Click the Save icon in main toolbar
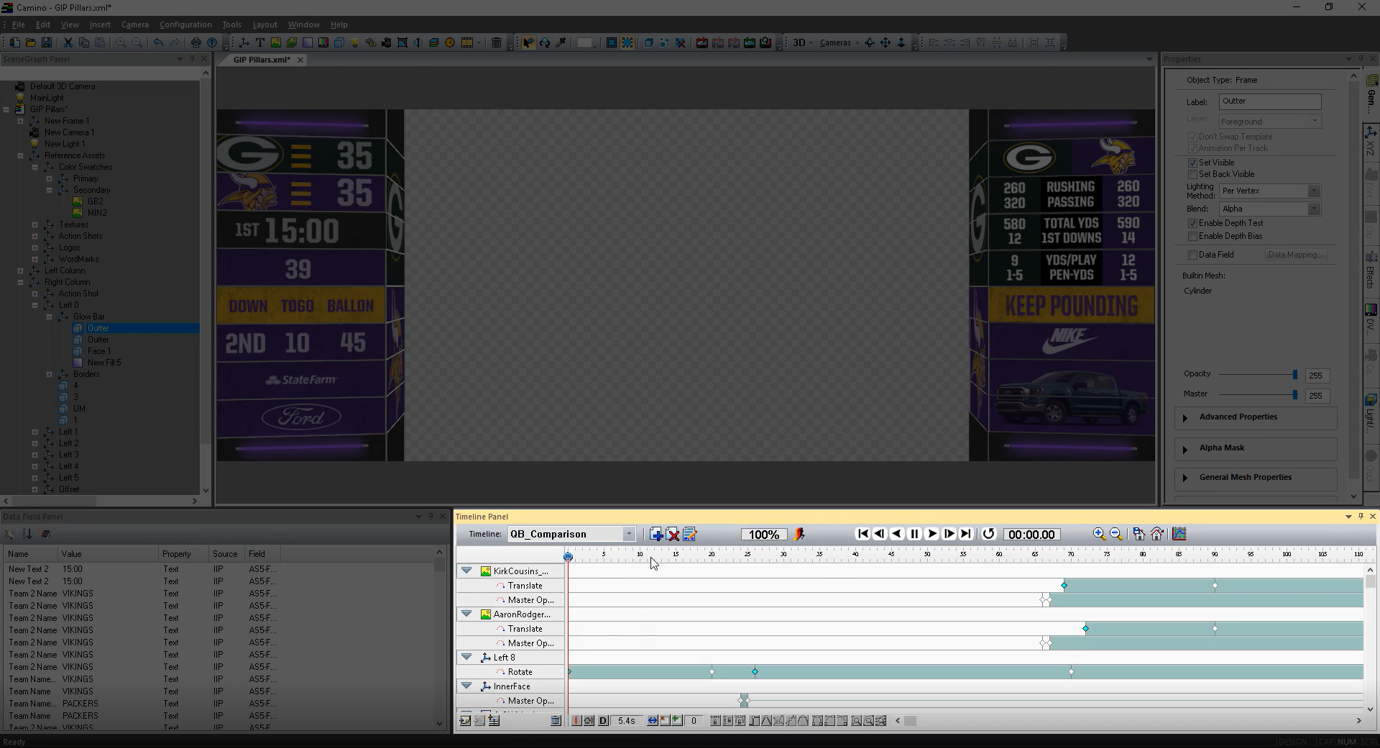The width and height of the screenshot is (1380, 748). point(46,43)
